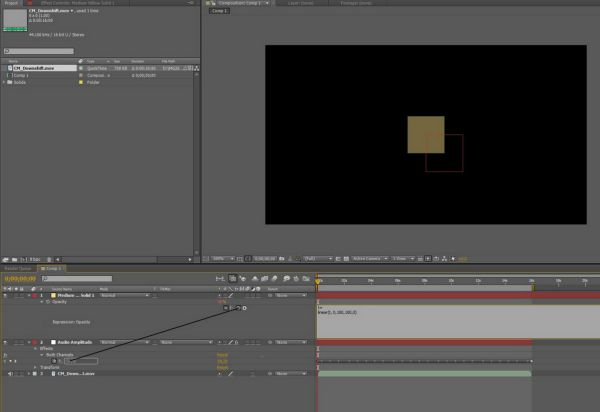
Task: Hide the Audio Amplitude layer
Action: (x=5, y=342)
